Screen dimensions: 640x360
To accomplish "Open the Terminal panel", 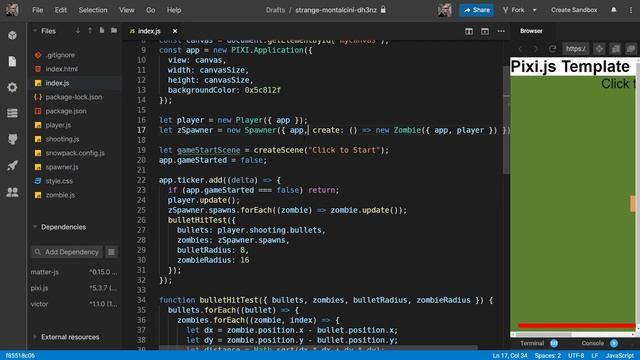I will click(532, 343).
